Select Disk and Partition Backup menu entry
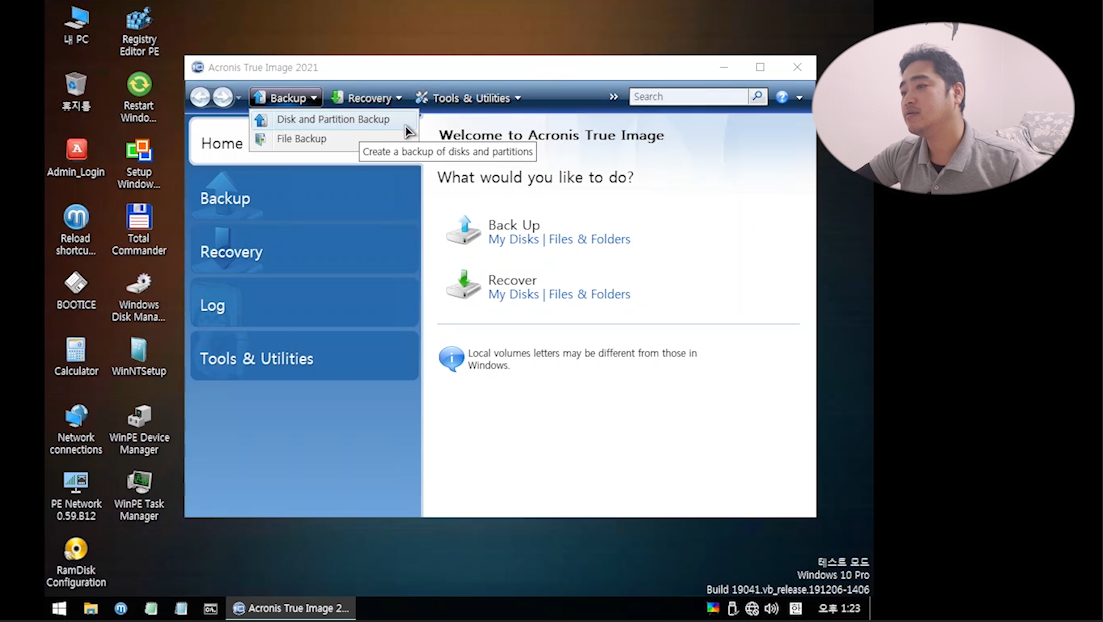Image resolution: width=1103 pixels, height=622 pixels. [x=334, y=120]
